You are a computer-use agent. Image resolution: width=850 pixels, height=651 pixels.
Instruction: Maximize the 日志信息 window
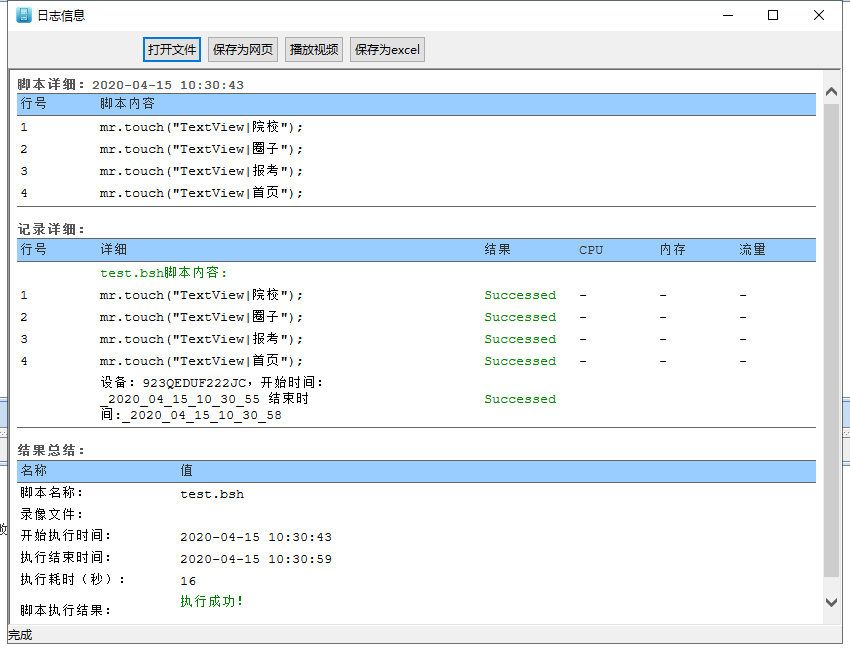[x=773, y=15]
